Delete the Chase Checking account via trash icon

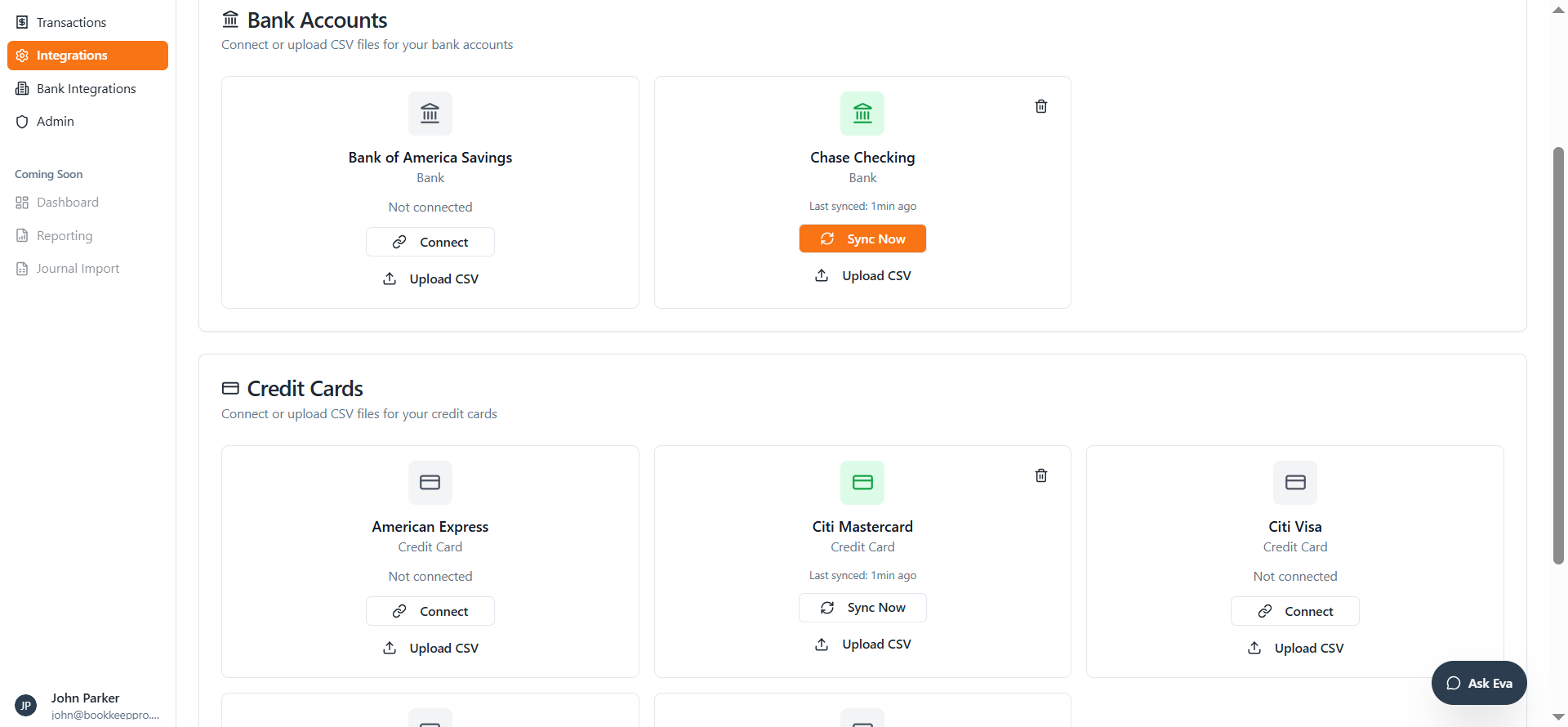tap(1041, 106)
